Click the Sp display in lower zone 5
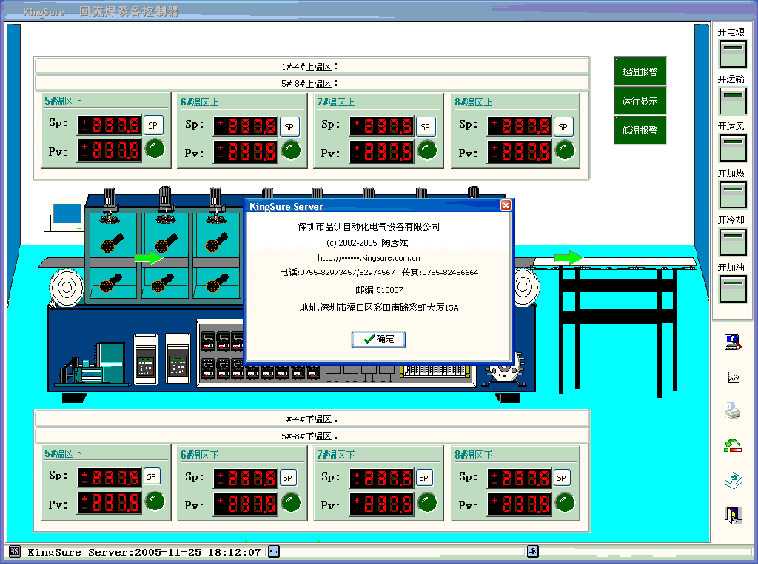This screenshot has height=564, width=758. [110, 477]
